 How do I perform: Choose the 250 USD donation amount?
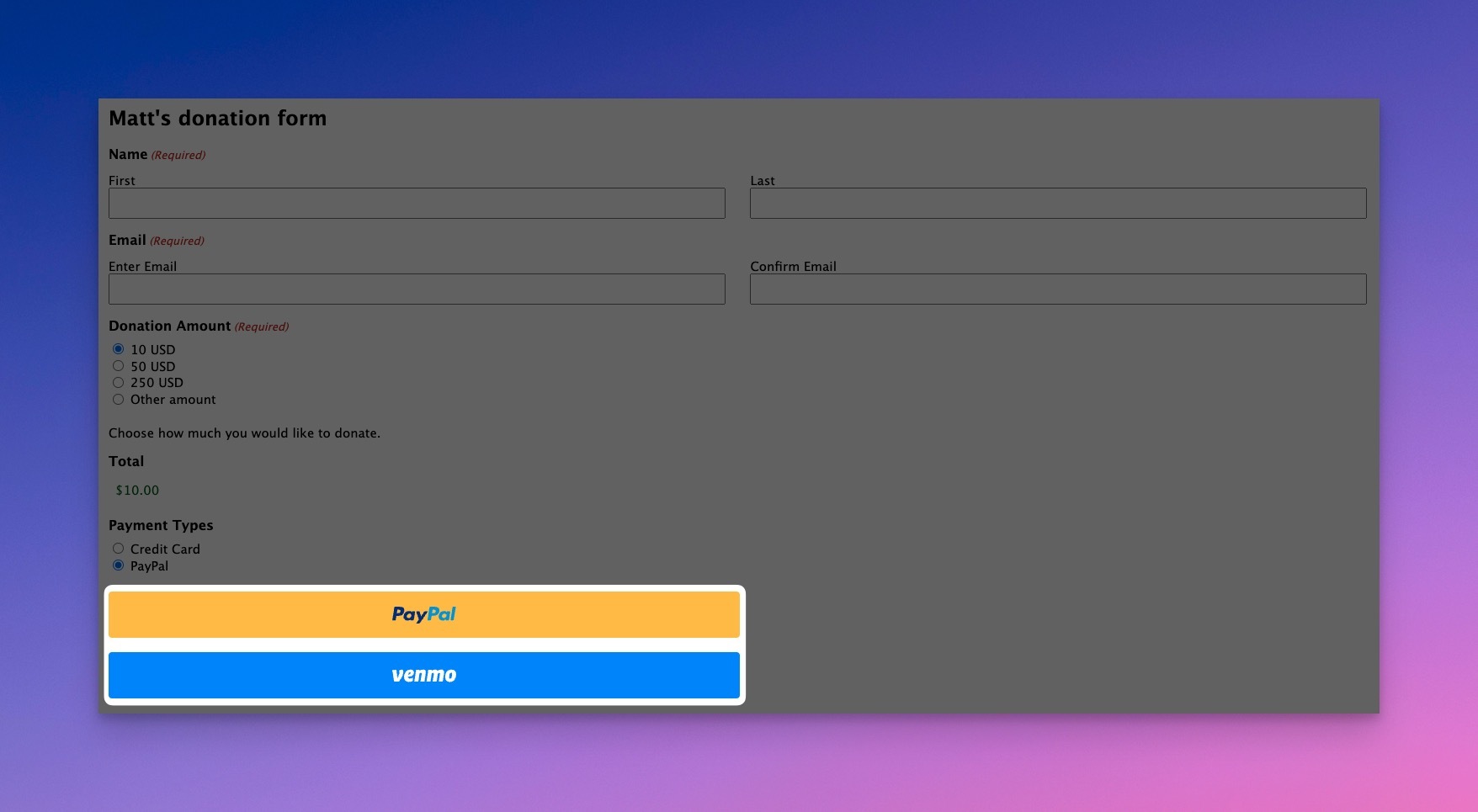(x=118, y=382)
